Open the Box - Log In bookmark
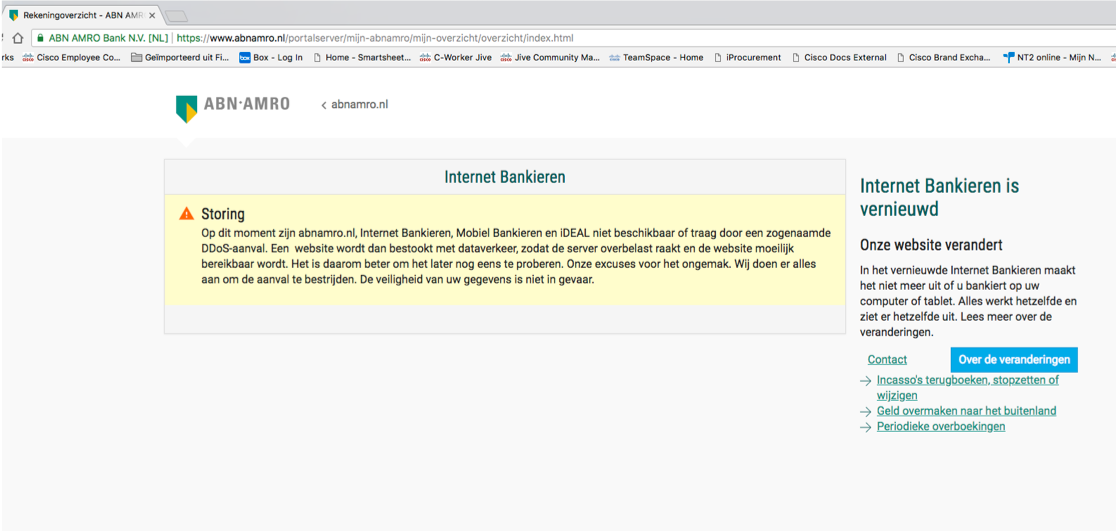1116x531 pixels. (271, 58)
